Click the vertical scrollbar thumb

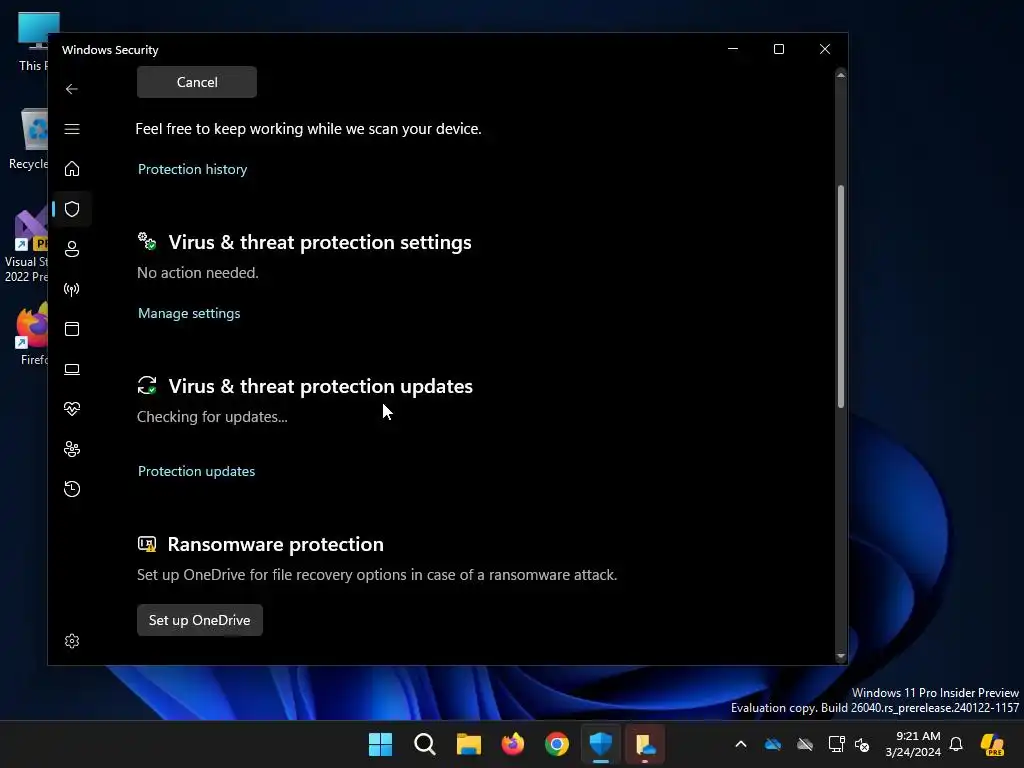(840, 297)
